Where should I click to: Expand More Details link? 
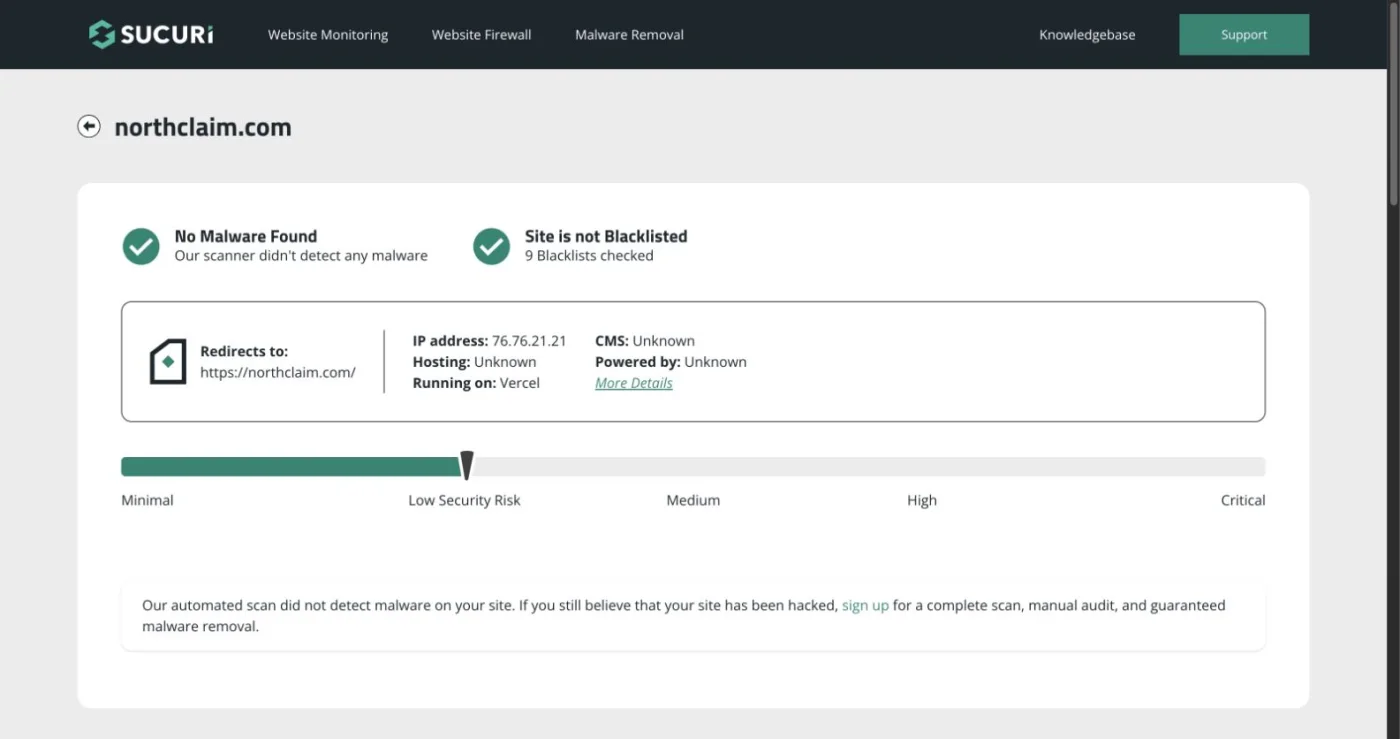pyautogui.click(x=634, y=383)
